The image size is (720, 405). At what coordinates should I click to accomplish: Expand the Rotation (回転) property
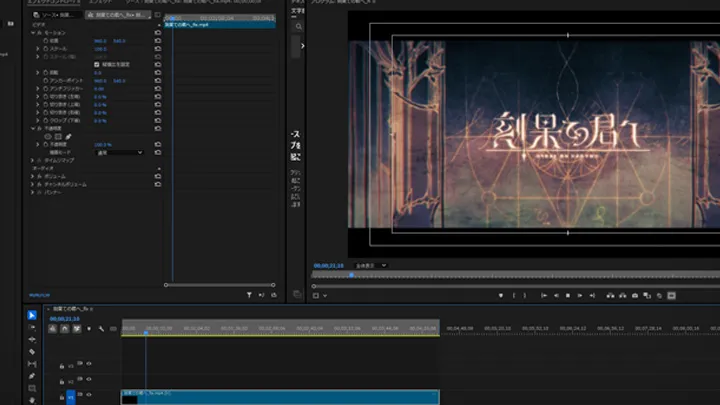(38, 73)
